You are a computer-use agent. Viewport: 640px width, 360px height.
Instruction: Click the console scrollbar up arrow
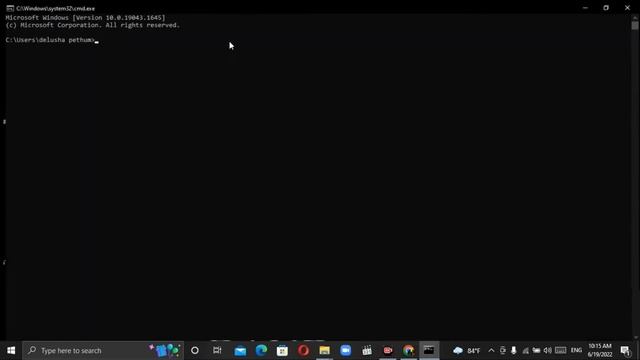pyautogui.click(x=635, y=18)
